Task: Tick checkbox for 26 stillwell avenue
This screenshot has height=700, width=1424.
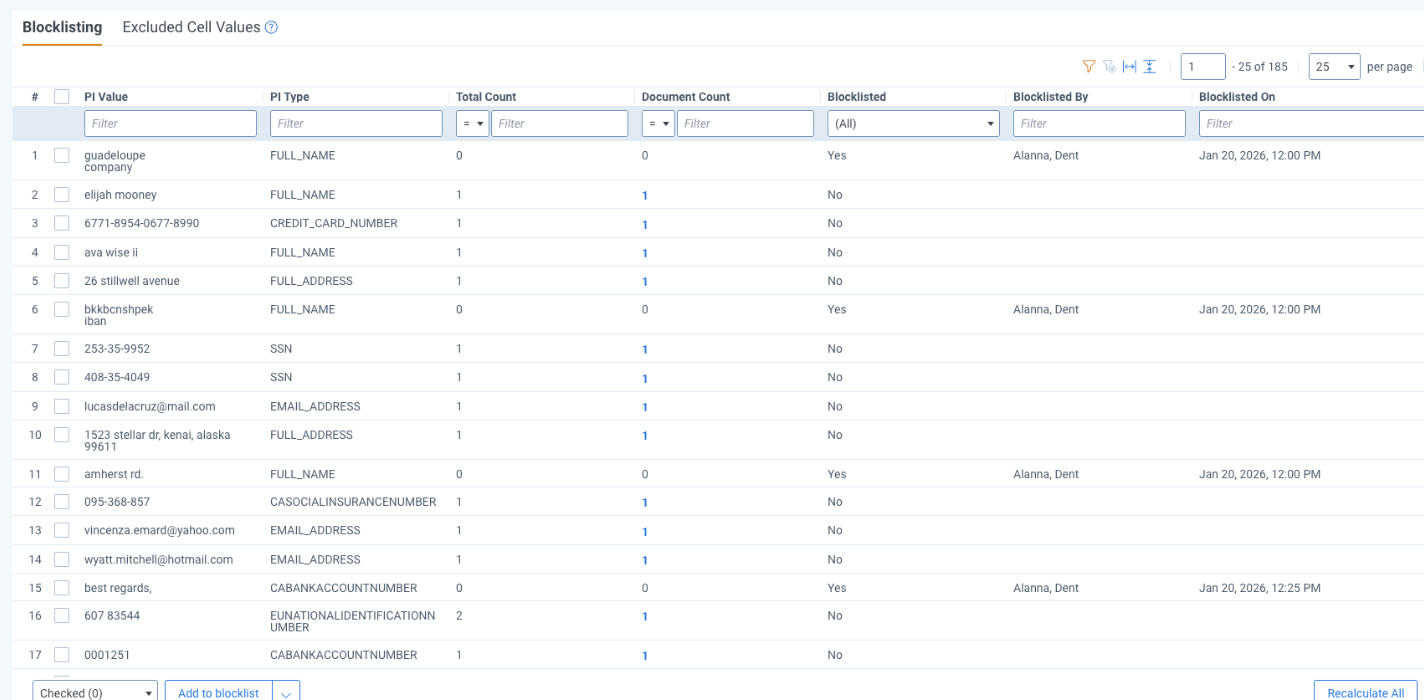Action: tap(62, 281)
